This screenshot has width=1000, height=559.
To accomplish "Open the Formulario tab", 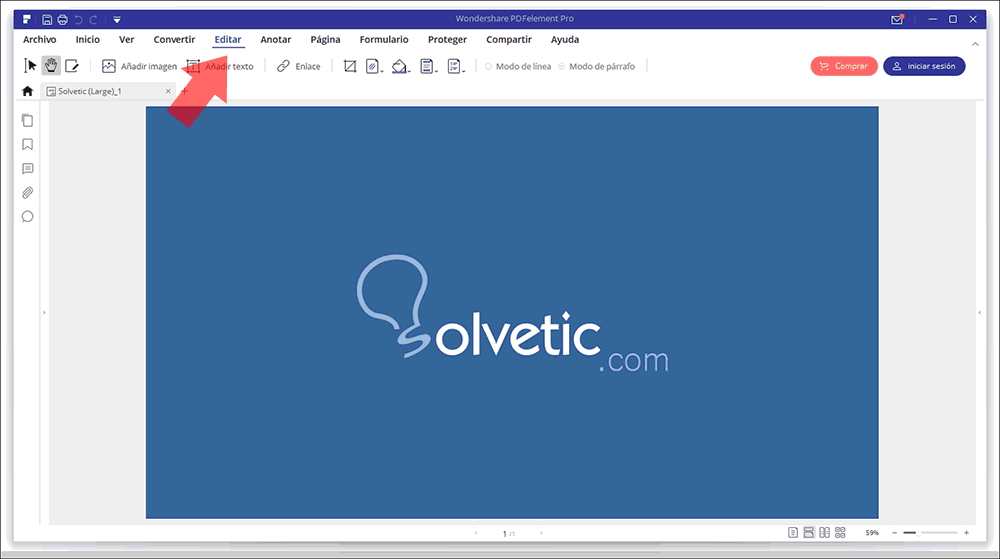I will (384, 40).
